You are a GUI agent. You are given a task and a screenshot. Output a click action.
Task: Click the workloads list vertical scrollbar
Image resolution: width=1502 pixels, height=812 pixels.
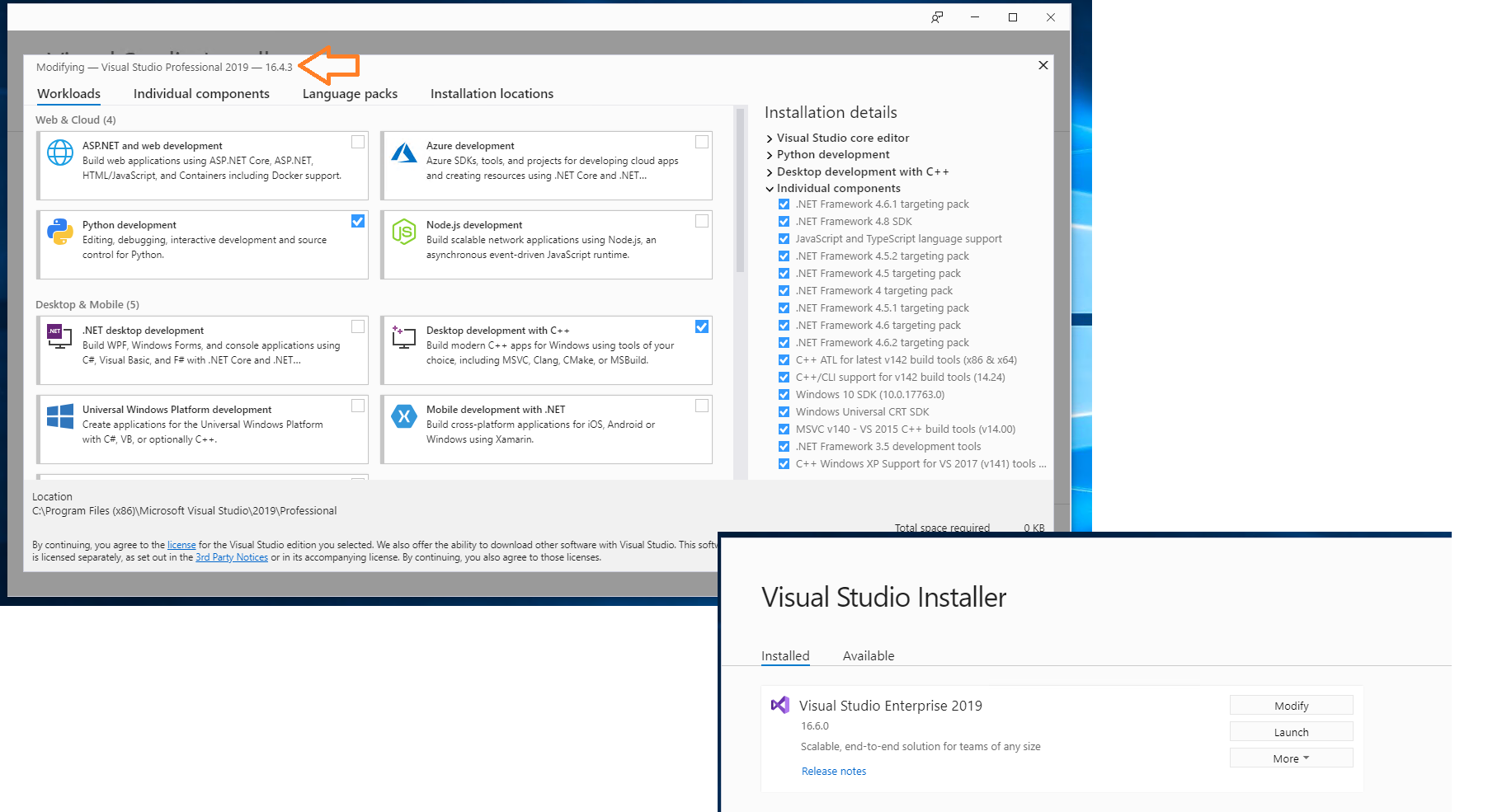pos(740,190)
